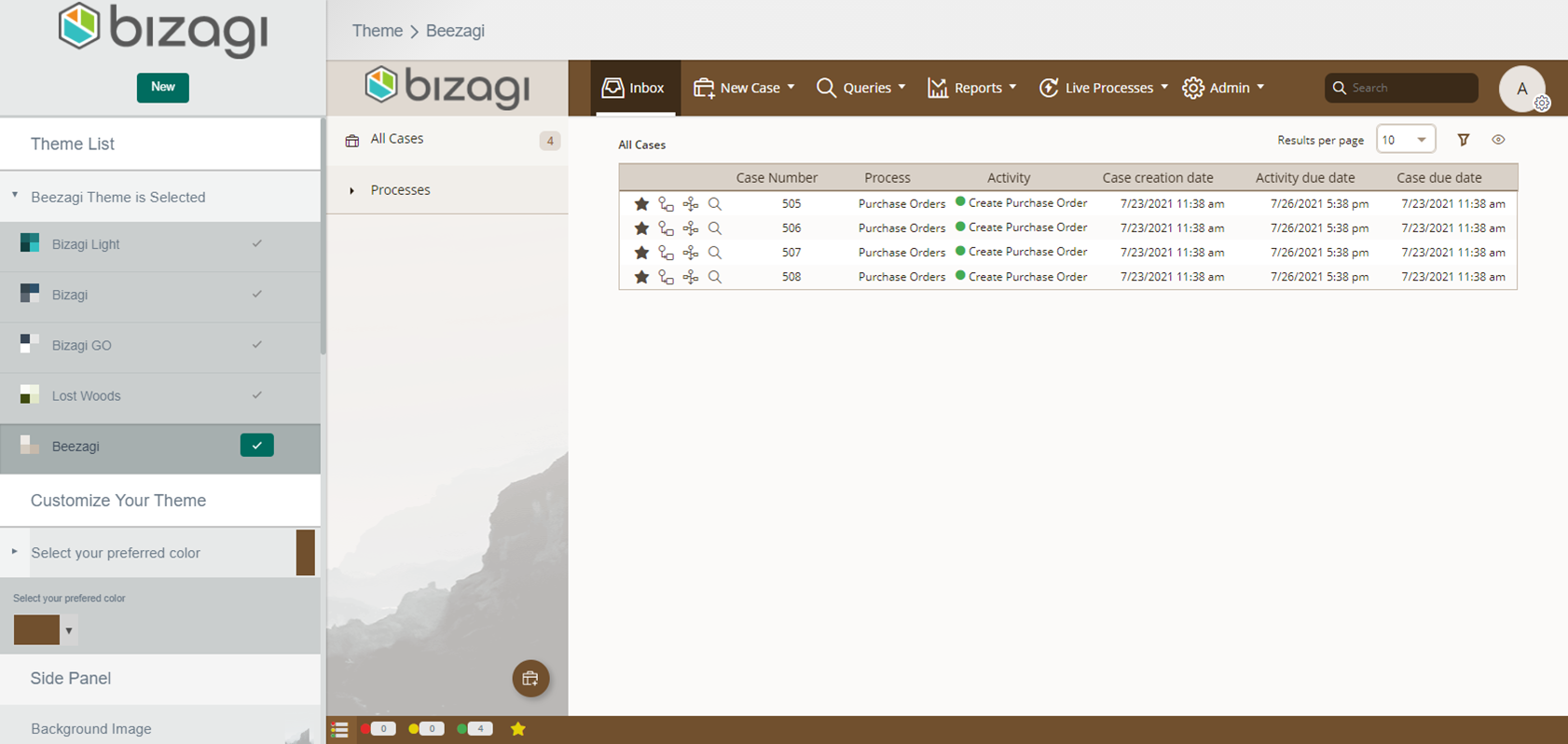Open the Admin menu
The width and height of the screenshot is (1568, 744).
pos(1223,88)
